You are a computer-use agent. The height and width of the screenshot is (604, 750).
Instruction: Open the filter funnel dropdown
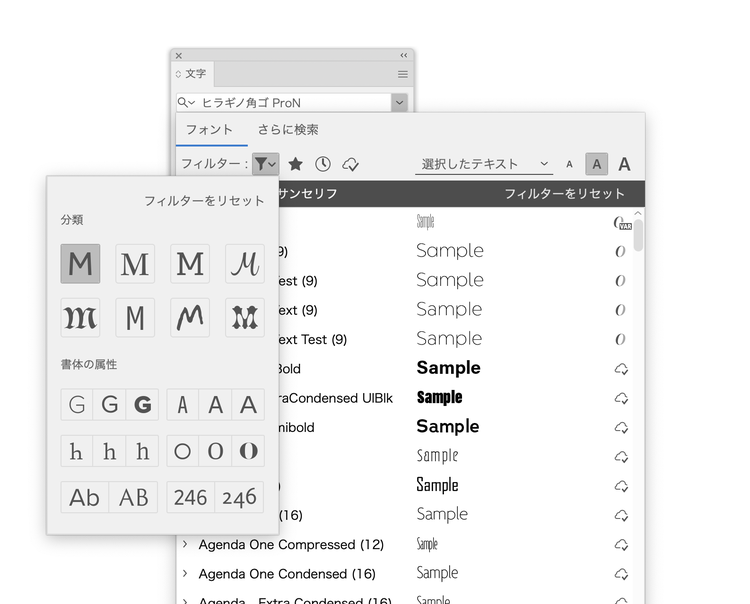tap(265, 165)
